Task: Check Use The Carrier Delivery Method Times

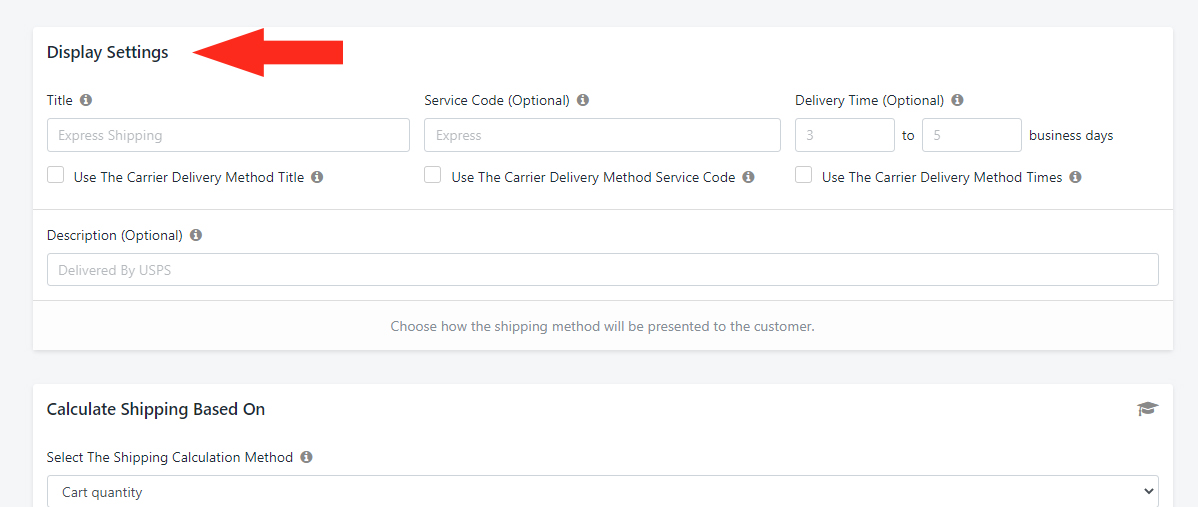Action: (804, 175)
